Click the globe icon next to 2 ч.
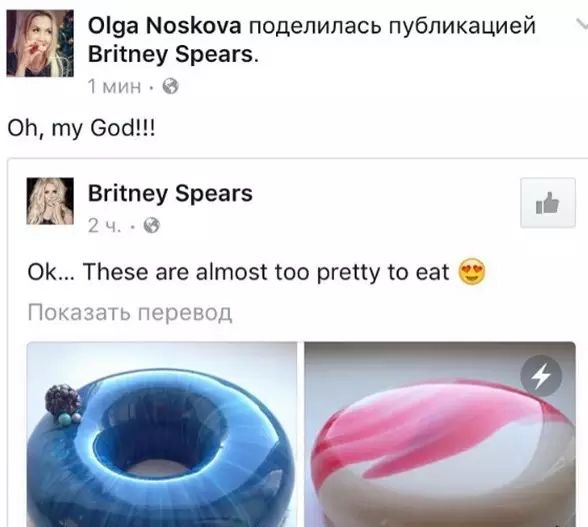Image resolution: width=588 pixels, height=527 pixels. (152, 225)
